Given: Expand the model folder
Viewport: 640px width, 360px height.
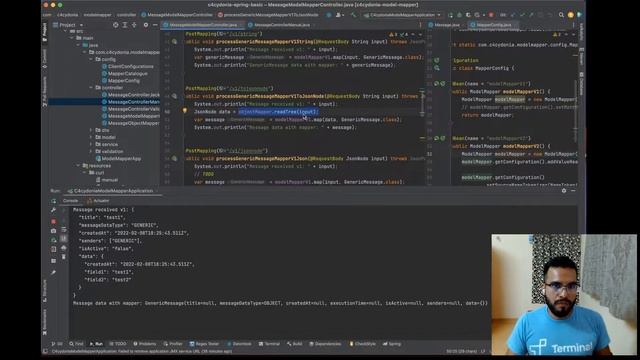Looking at the screenshot, I should (91, 137).
